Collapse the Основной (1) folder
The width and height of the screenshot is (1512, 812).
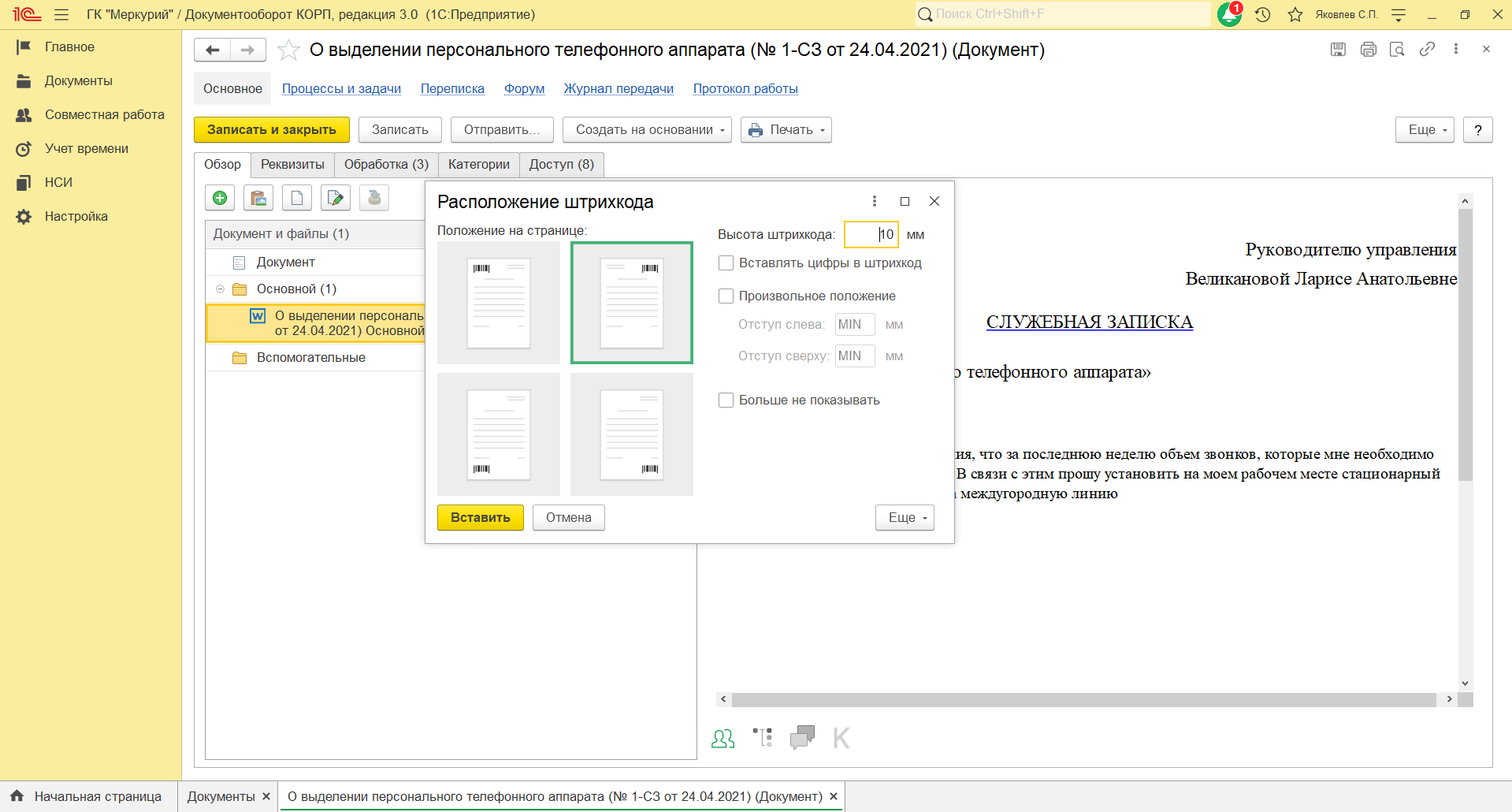(221, 289)
